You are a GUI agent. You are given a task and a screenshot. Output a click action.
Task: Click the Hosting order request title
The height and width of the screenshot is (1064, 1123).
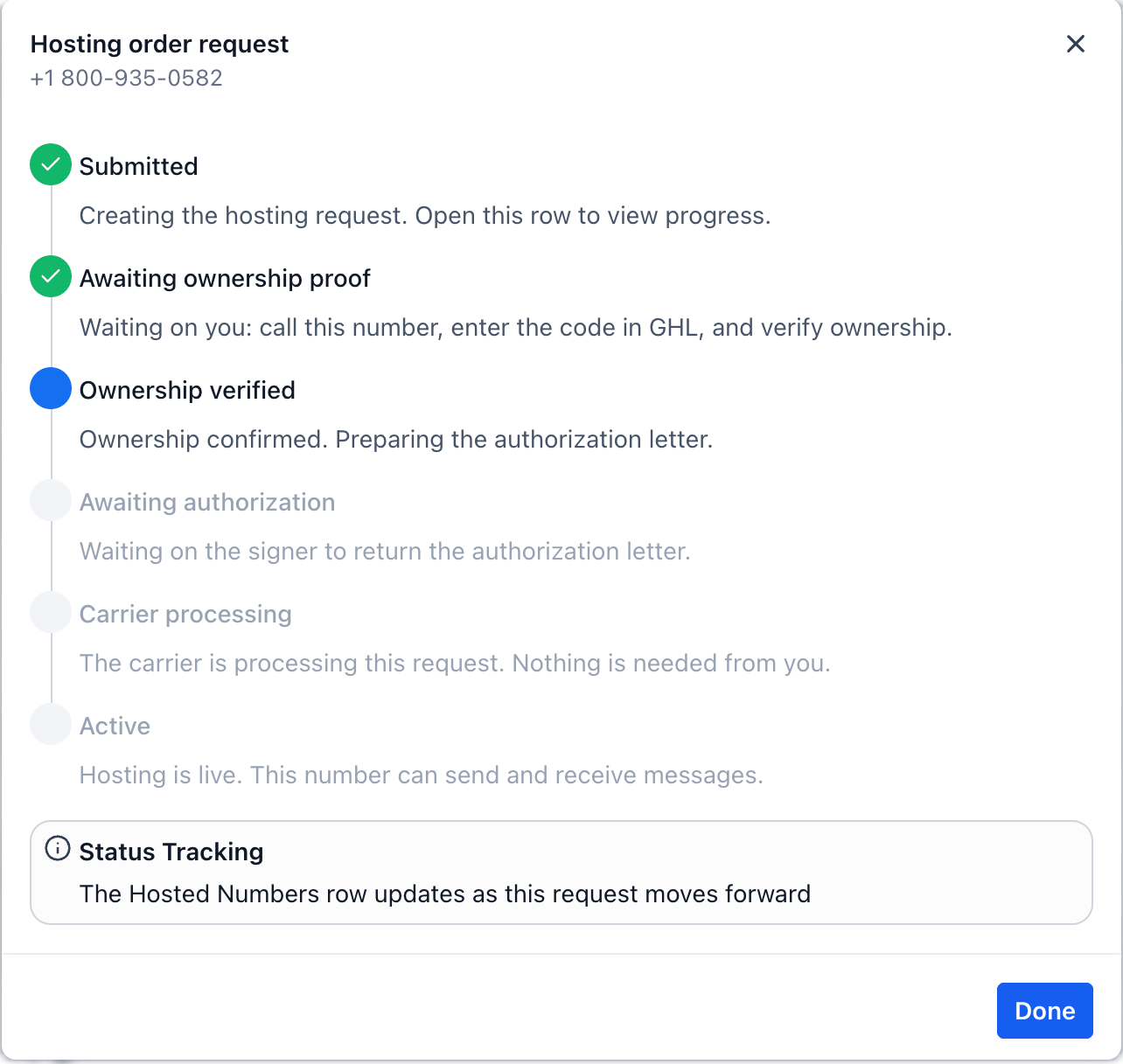coord(160,44)
